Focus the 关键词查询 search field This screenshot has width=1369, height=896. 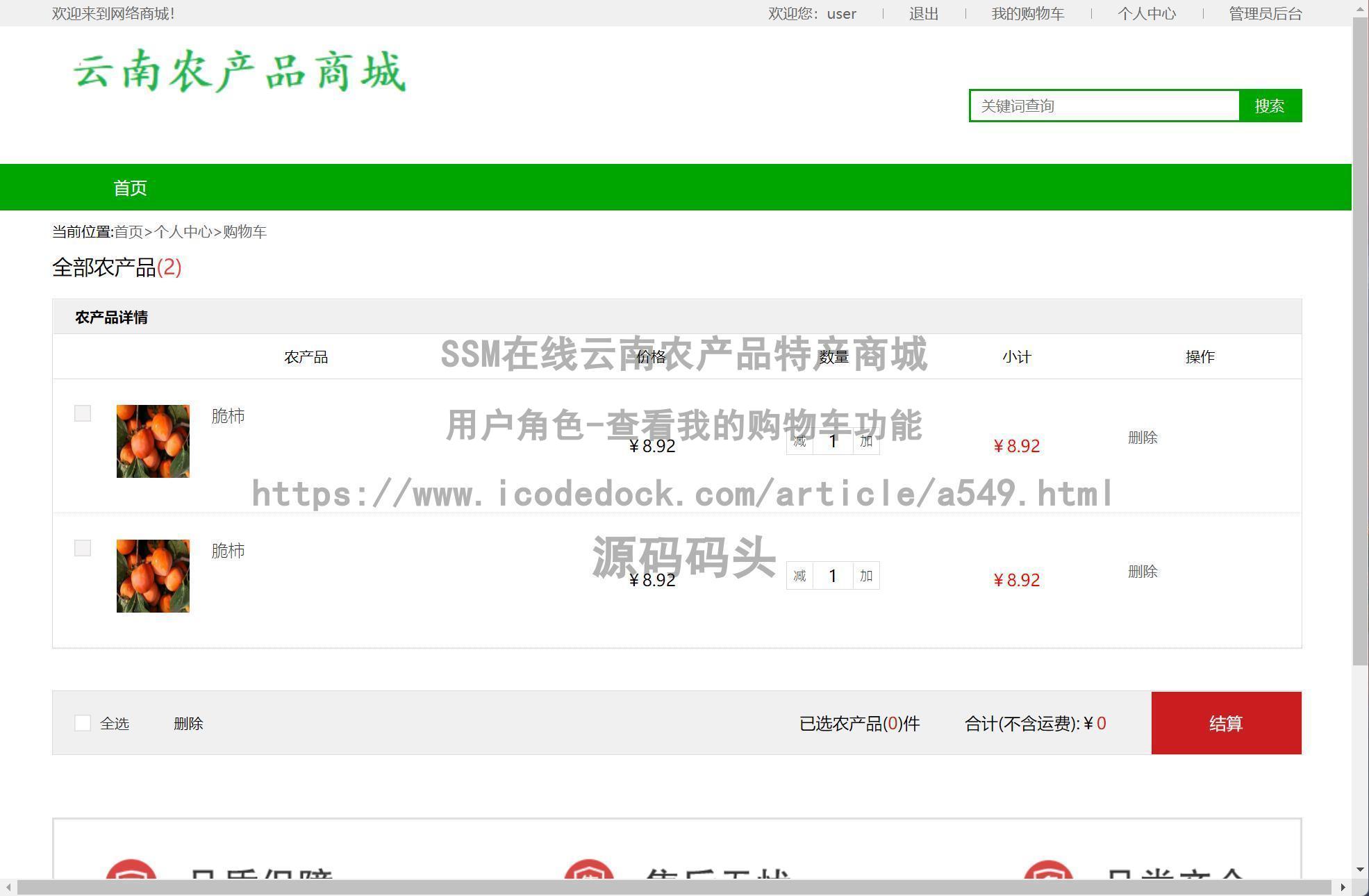click(x=1104, y=106)
